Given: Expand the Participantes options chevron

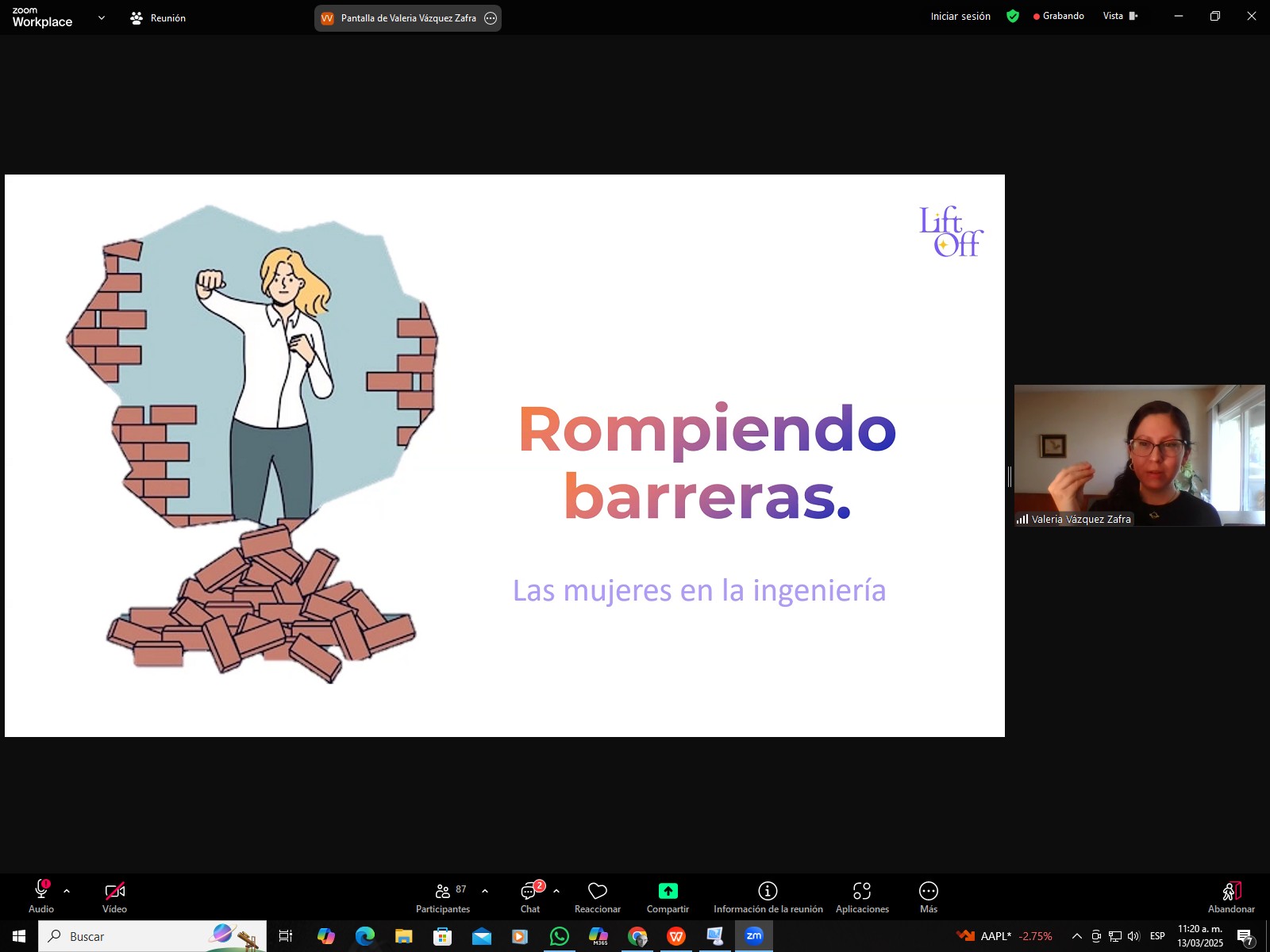Looking at the screenshot, I should pyautogui.click(x=485, y=891).
